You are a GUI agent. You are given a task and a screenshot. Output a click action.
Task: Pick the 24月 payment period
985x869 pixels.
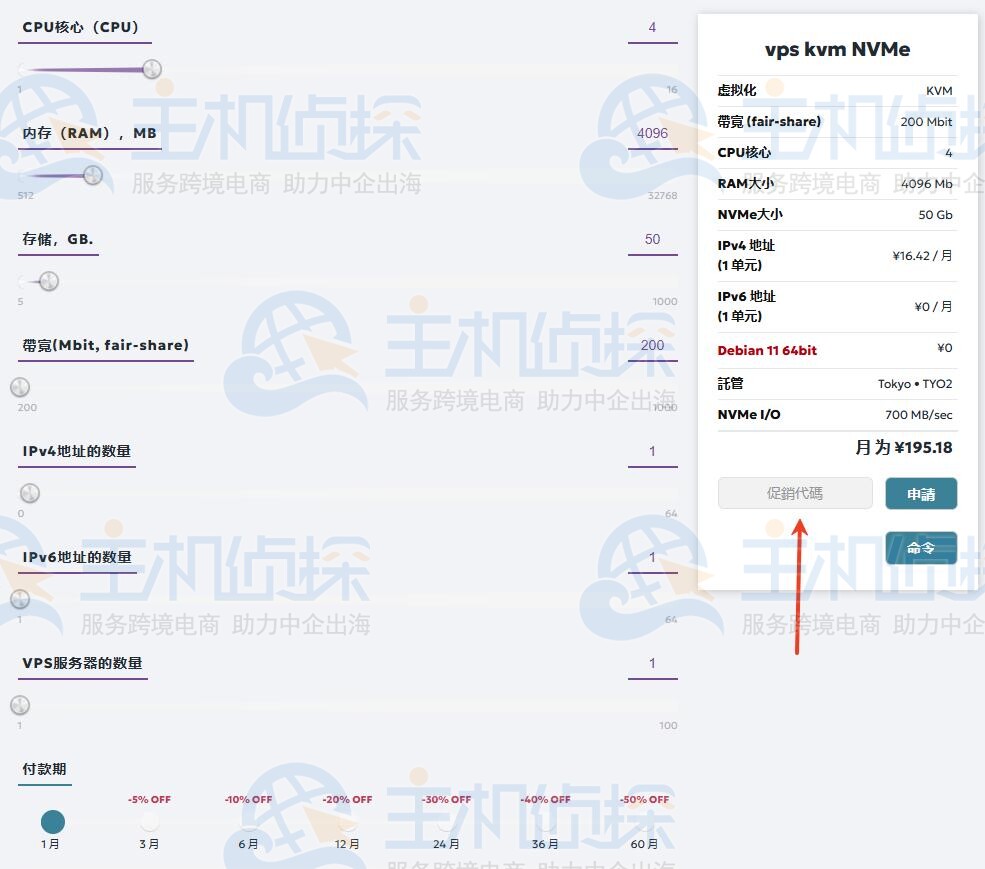(446, 822)
